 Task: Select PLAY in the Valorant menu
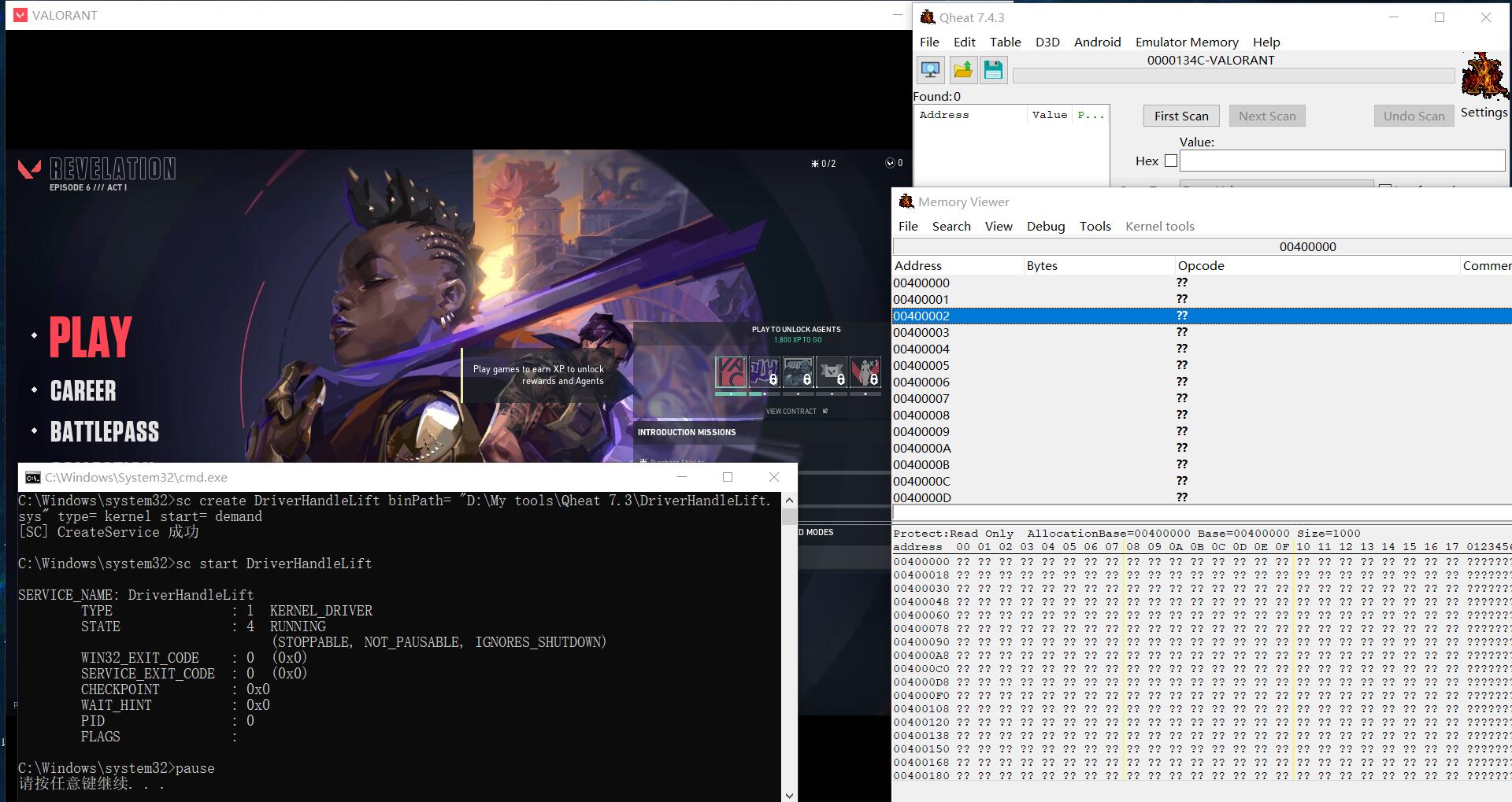(x=89, y=336)
